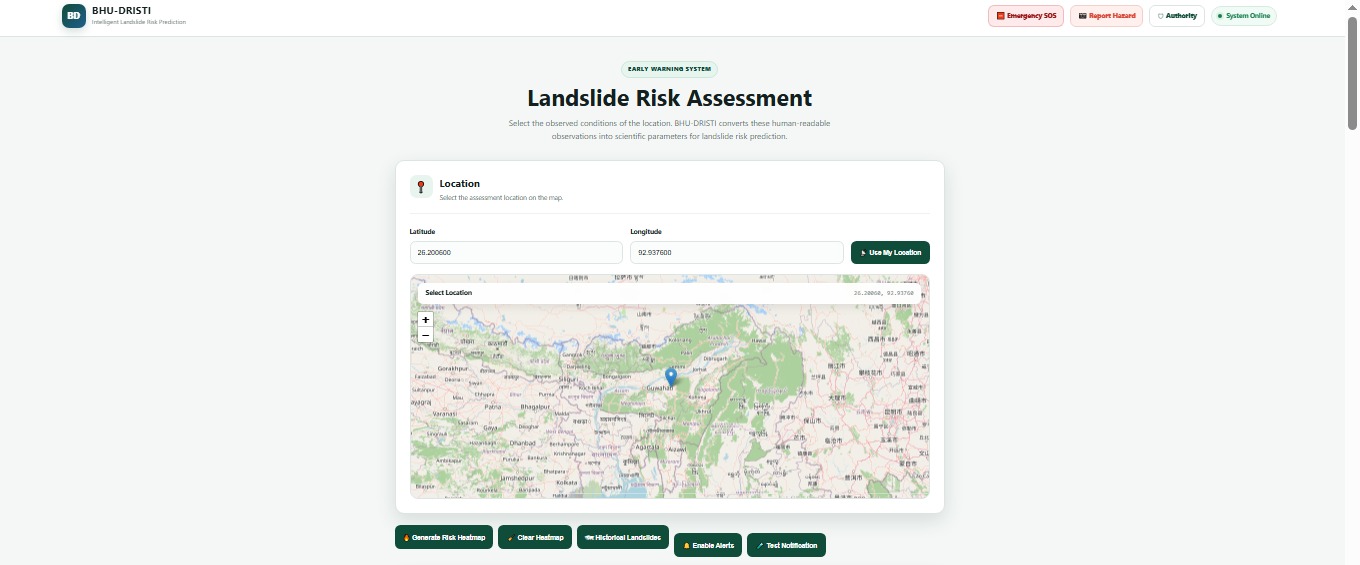1360x565 pixels.
Task: Zoom out the map with minus
Action: pos(425,335)
